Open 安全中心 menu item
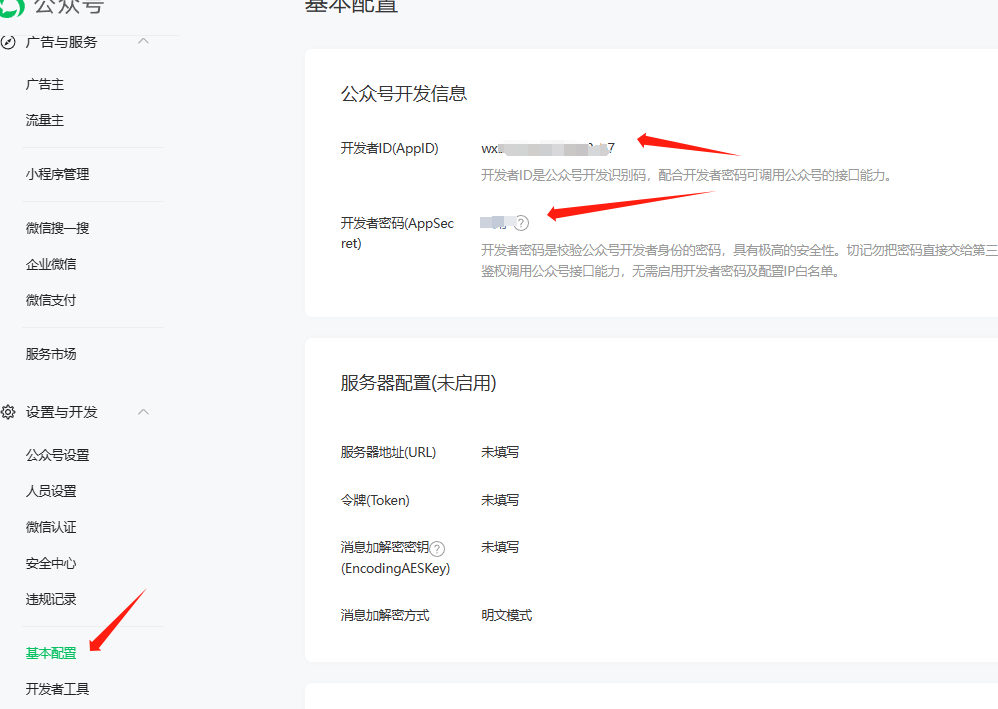This screenshot has width=998, height=709. point(51,563)
